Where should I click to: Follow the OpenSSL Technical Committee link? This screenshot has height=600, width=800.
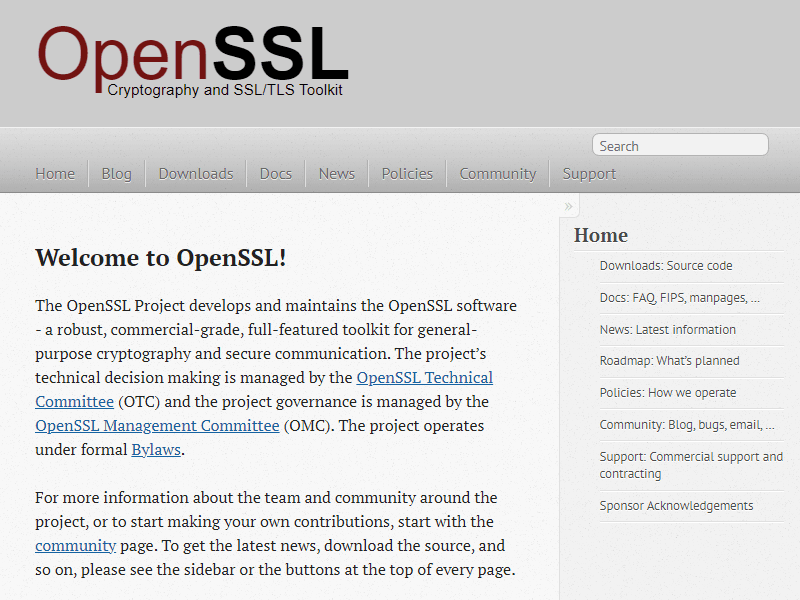424,378
